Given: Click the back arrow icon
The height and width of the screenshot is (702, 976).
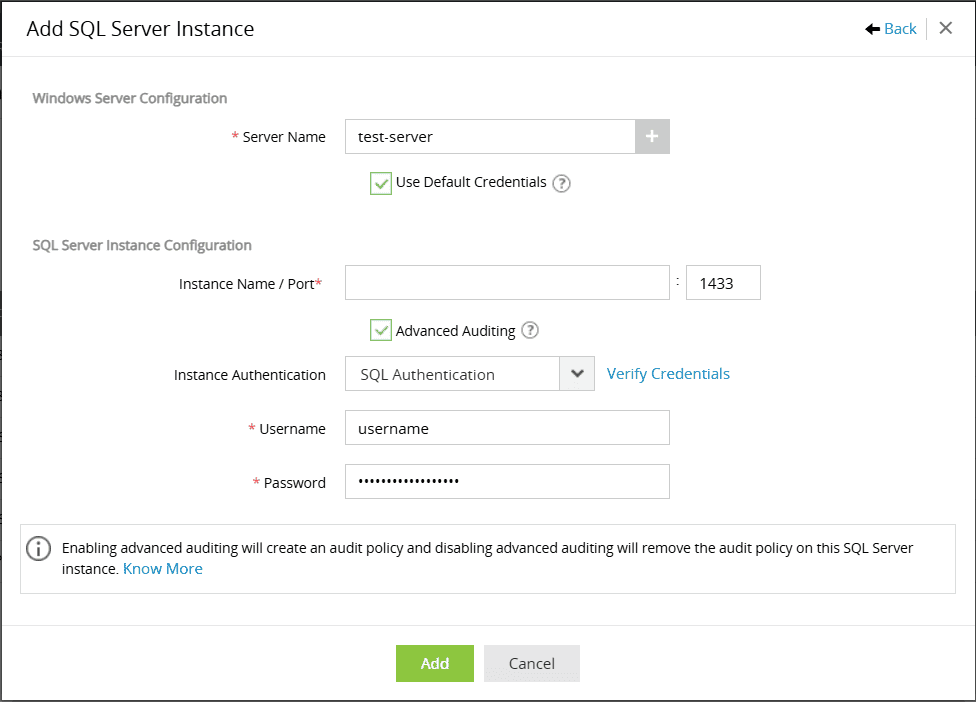Looking at the screenshot, I should 873,28.
